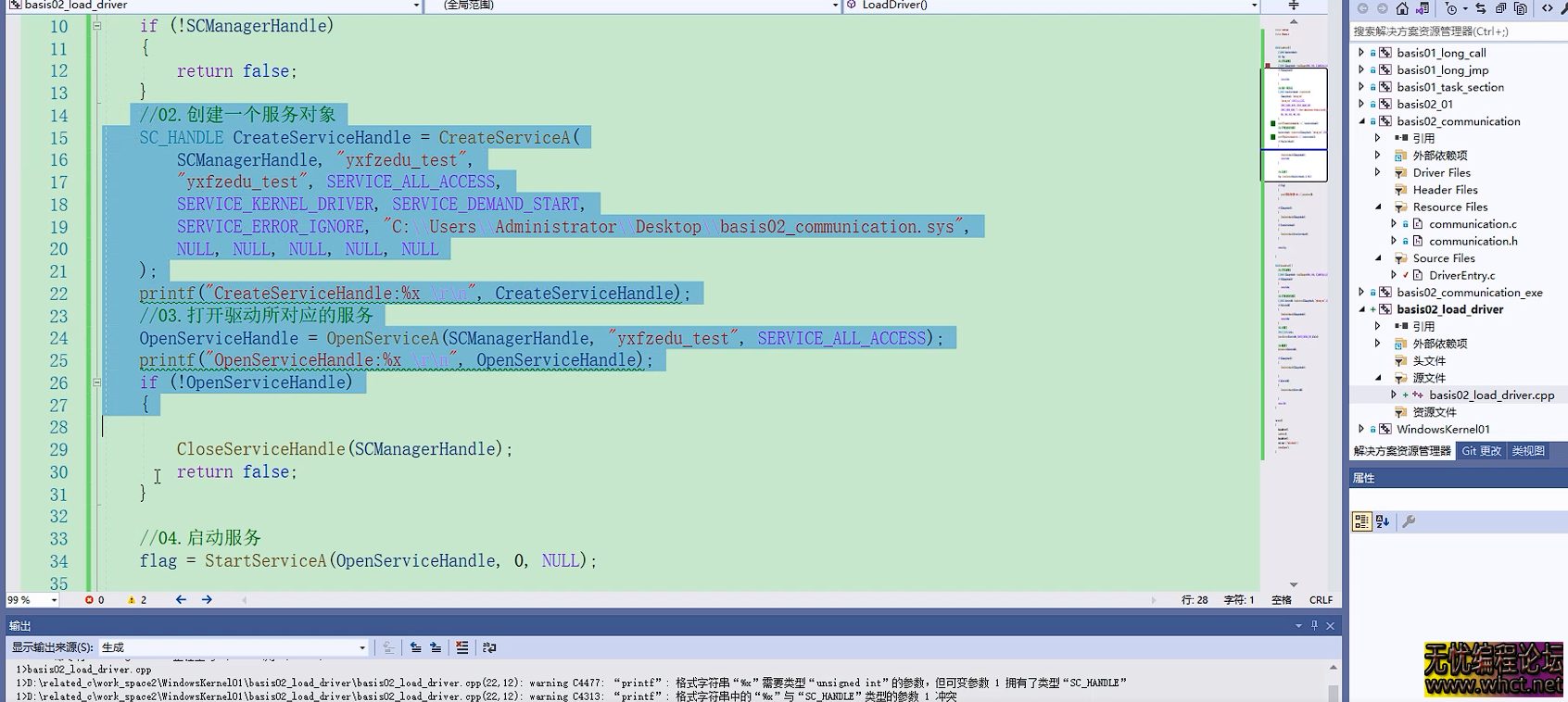Click the View Code angle-brackets icon
Viewport: 1568px width, 702px height.
(x=1548, y=8)
